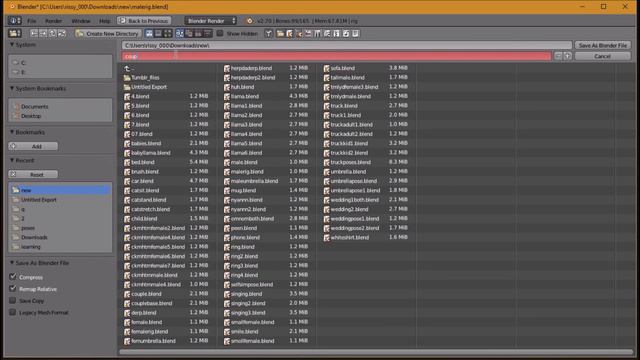Go back to previous folder arrow
The height and width of the screenshot is (360, 640).
(34, 33)
